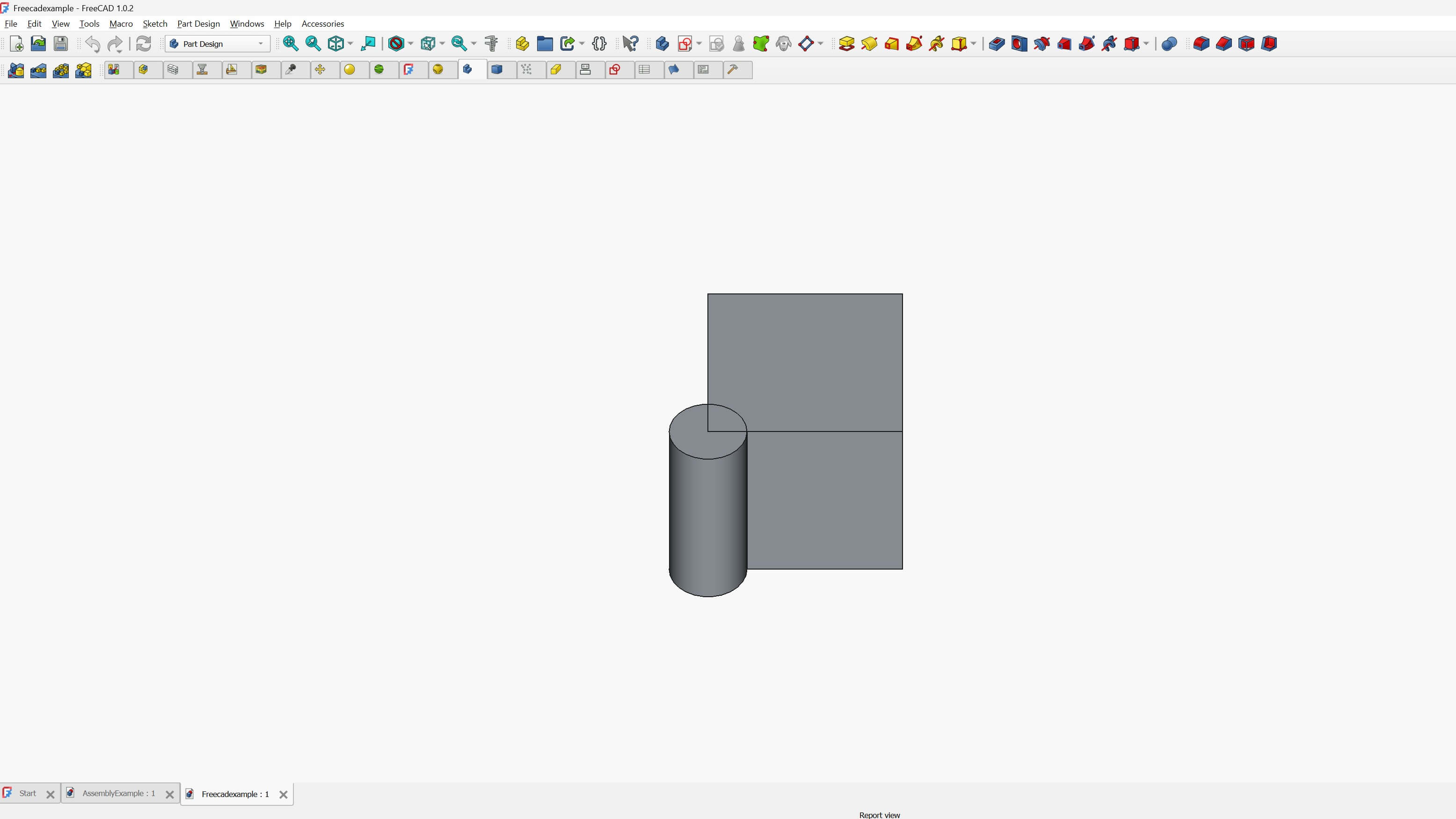Viewport: 1456px width, 819px height.
Task: Activate the Pocket tool
Action: tap(997, 44)
